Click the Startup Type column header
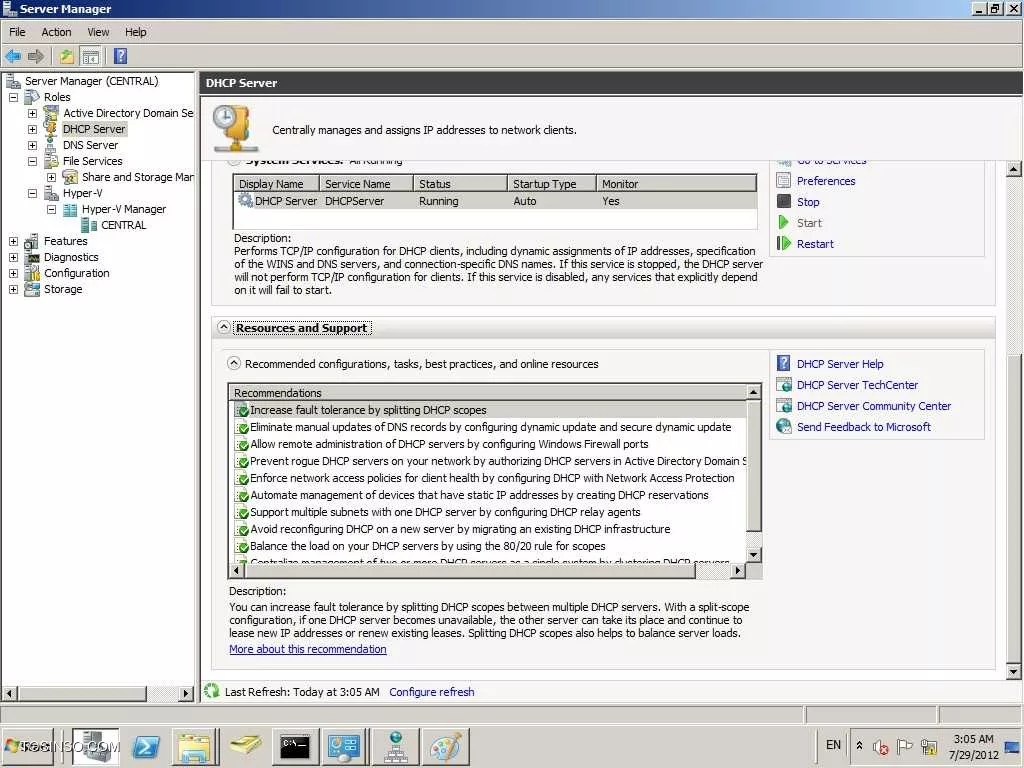Screen dimensions: 1024x768 click(551, 184)
